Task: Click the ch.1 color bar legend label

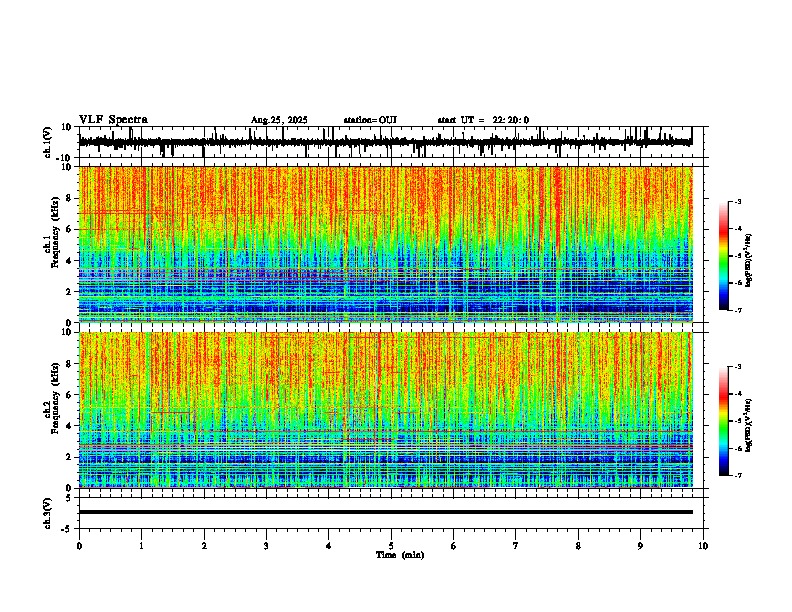Action: point(749,260)
